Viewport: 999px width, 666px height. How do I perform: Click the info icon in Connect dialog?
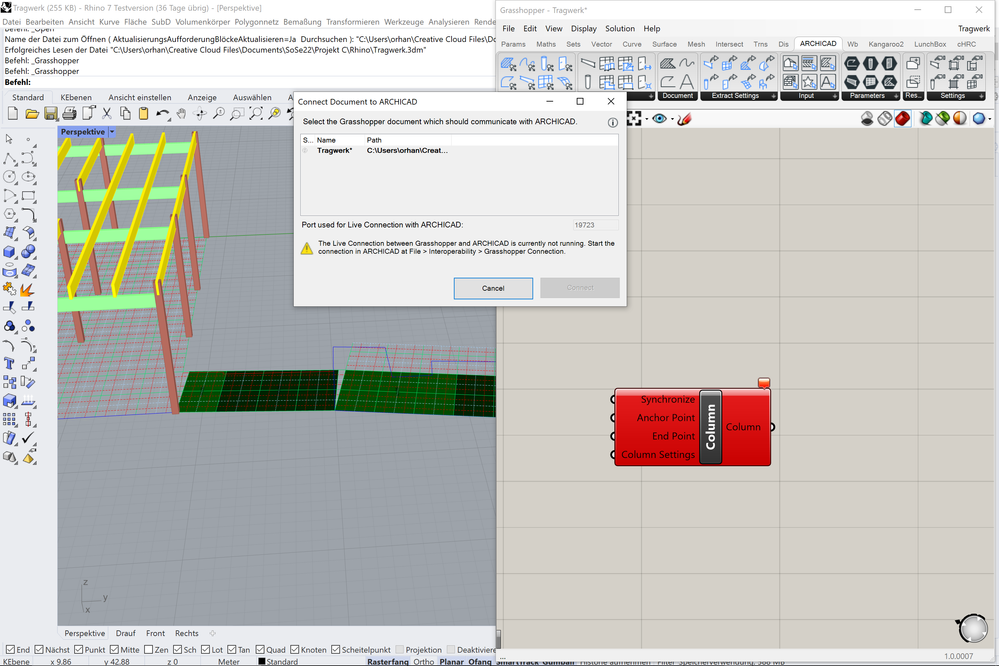click(612, 122)
